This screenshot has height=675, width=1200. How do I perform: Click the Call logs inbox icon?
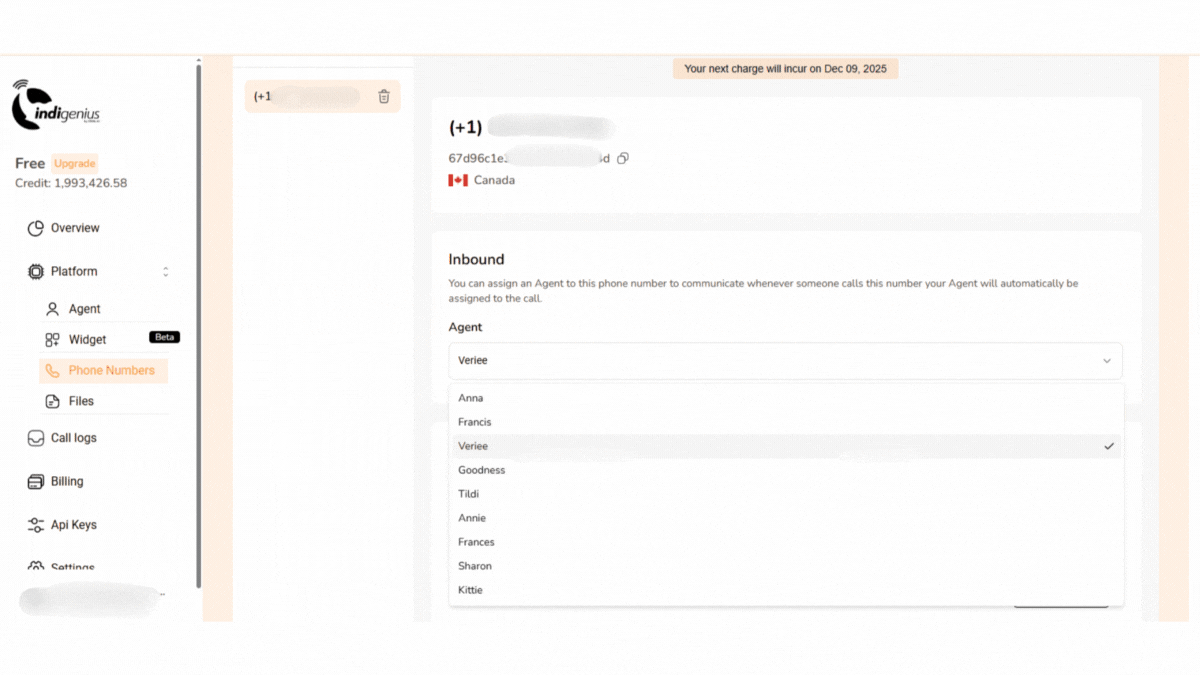tap(36, 438)
